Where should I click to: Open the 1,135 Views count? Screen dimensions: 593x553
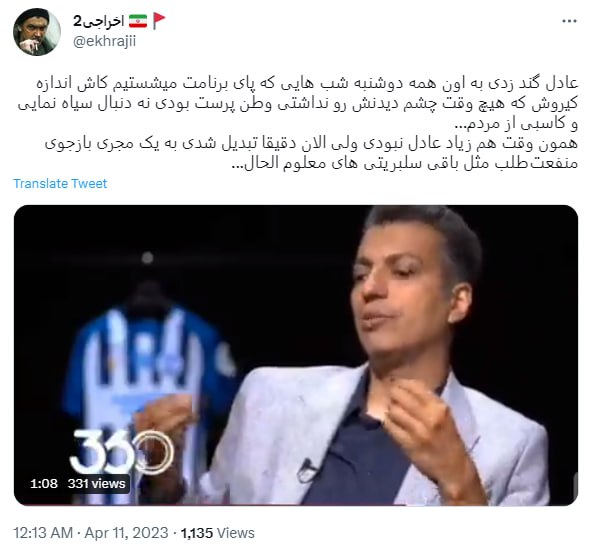(x=217, y=533)
